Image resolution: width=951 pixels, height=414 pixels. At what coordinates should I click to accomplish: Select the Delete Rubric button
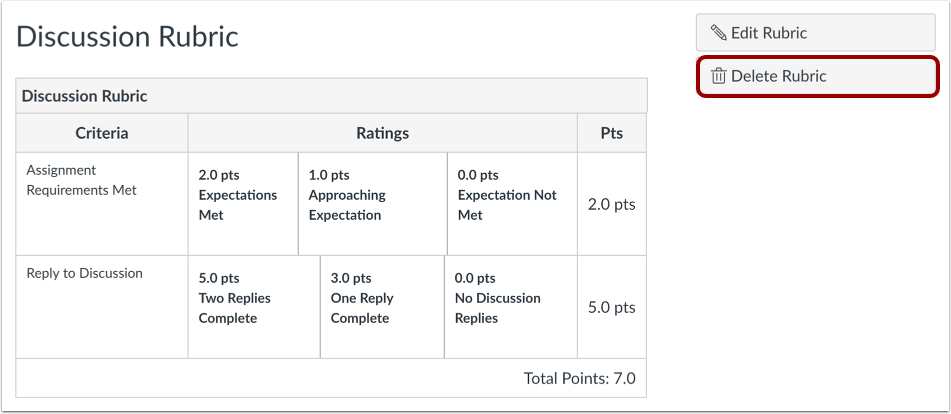tap(818, 76)
